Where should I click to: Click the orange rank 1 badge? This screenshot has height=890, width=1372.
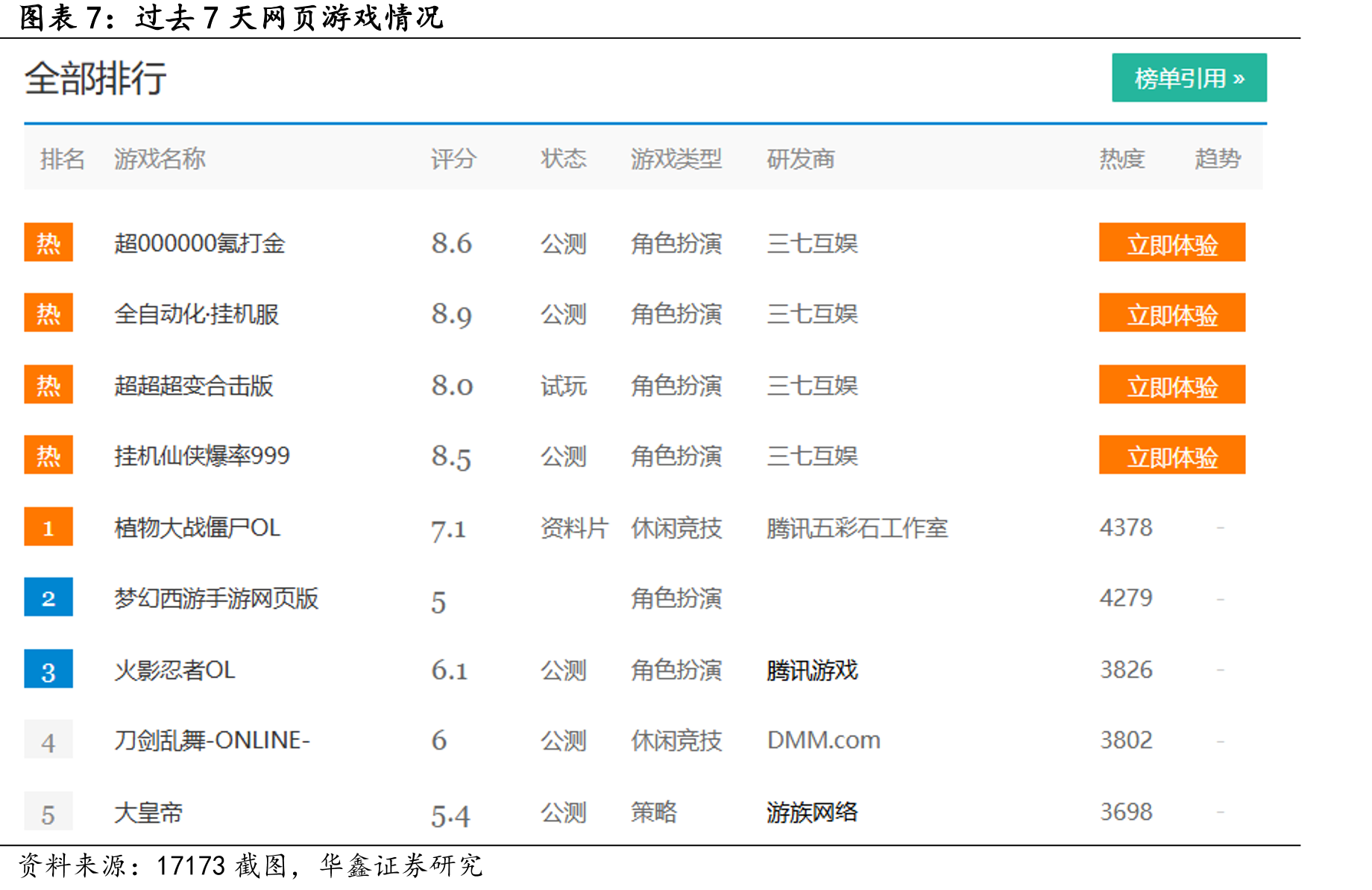click(x=48, y=527)
